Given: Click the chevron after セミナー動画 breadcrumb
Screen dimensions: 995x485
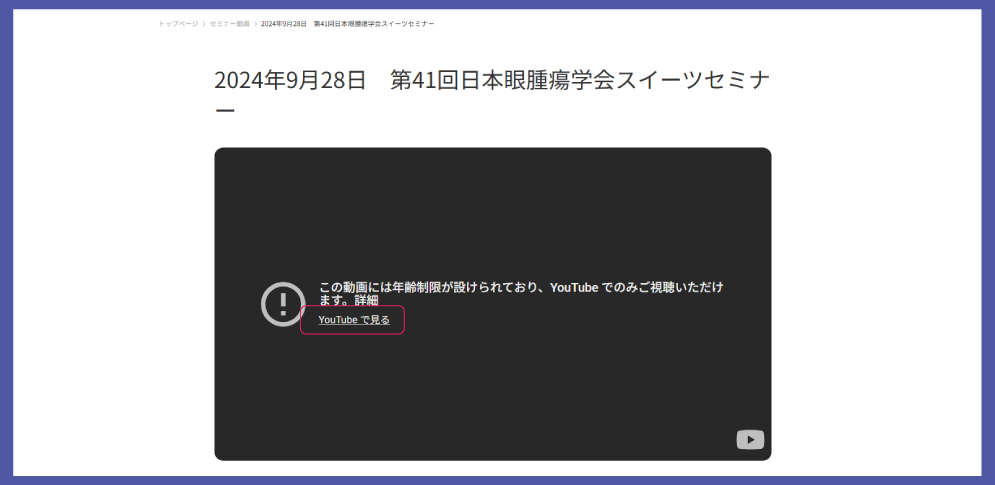Looking at the screenshot, I should (x=255, y=23).
